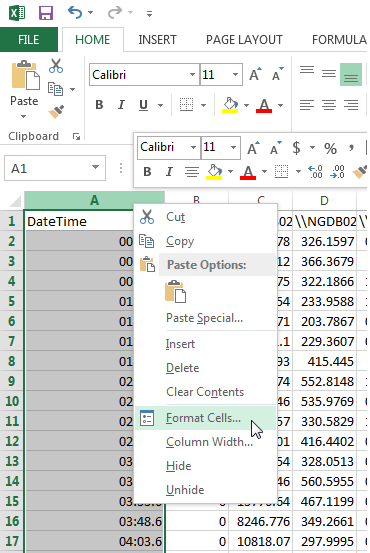Click mini toolbar red Font Color icon
The width and height of the screenshot is (370, 553).
pyautogui.click(x=248, y=172)
